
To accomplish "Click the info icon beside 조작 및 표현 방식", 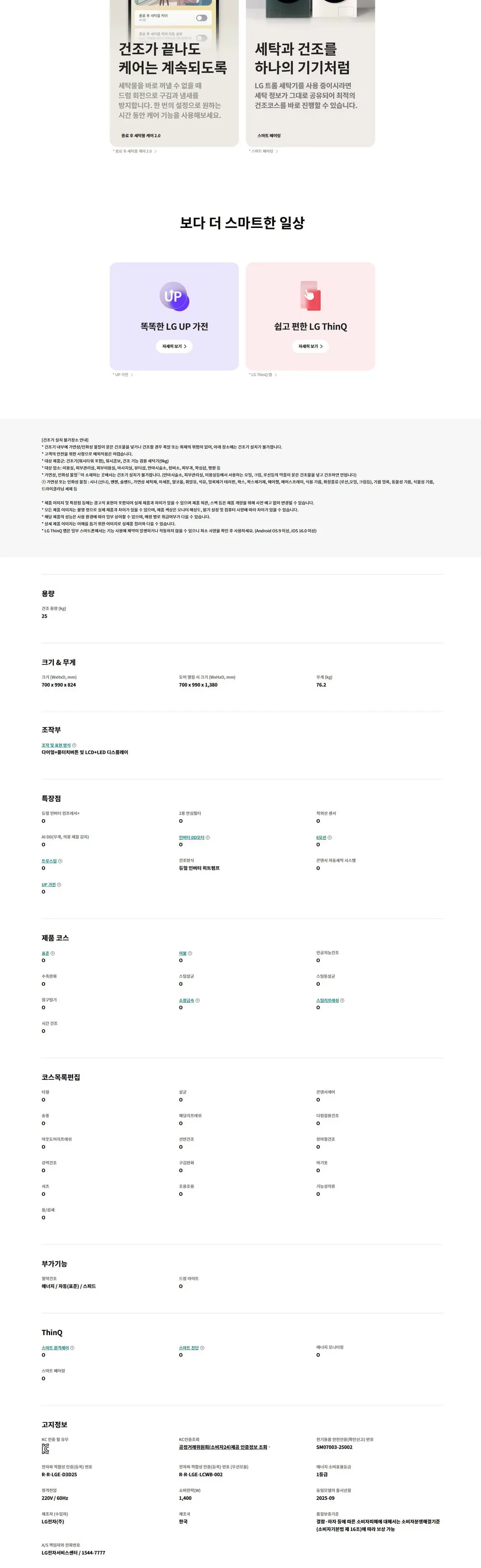I will coord(74,745).
